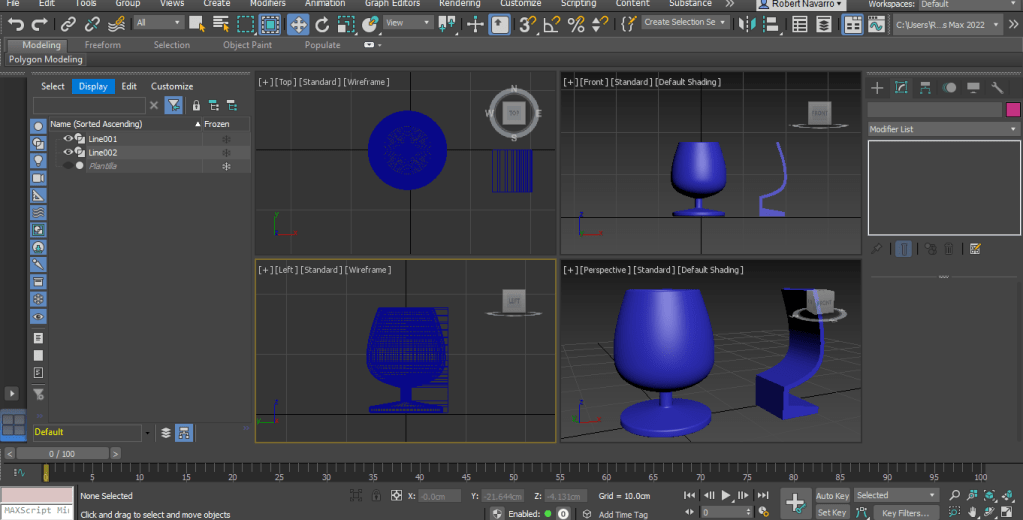The width and height of the screenshot is (1023, 520).
Task: Click the Select by Name icon
Action: coord(221,23)
